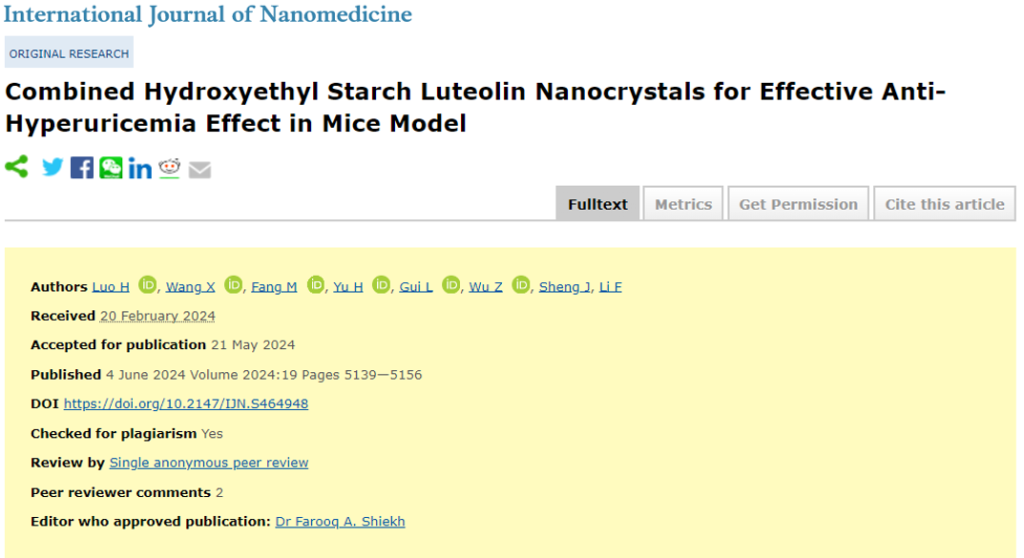Share the article on LinkedIn

[140, 169]
